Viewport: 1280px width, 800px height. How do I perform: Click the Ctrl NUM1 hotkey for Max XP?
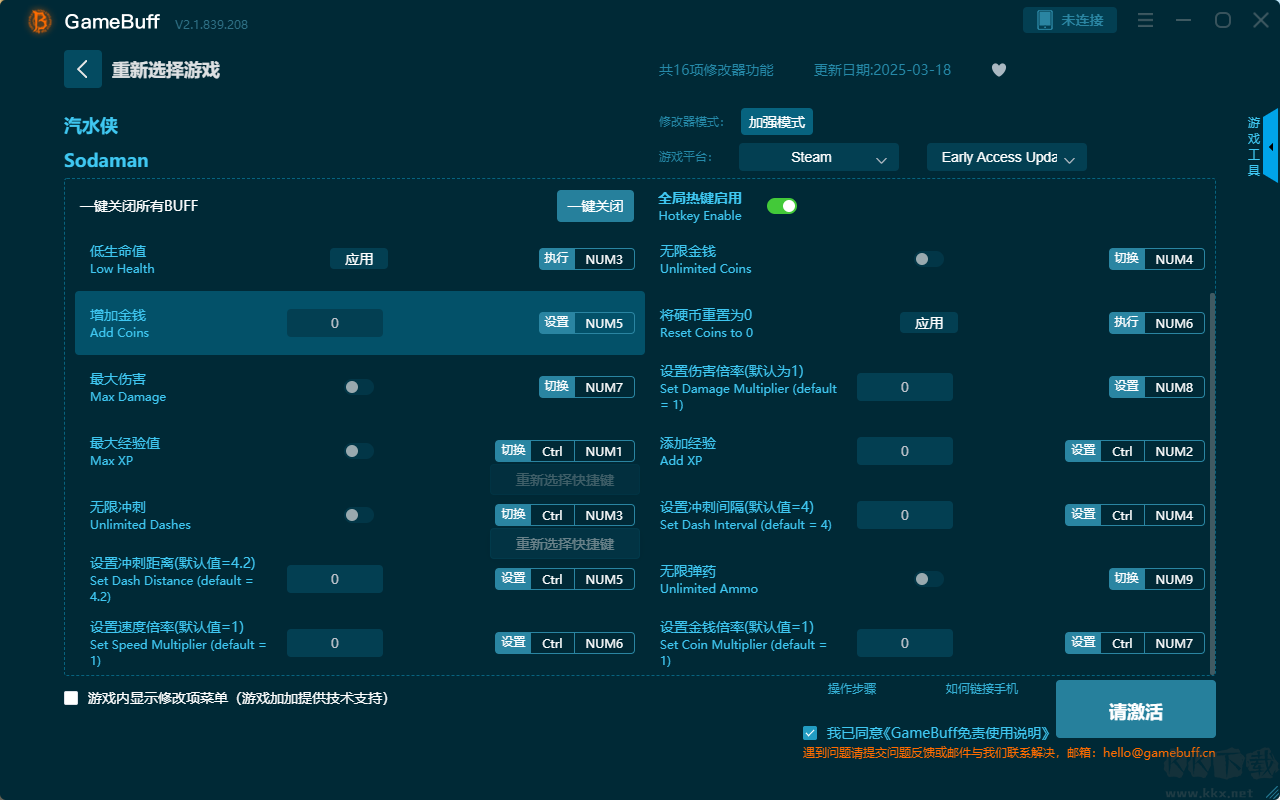click(x=582, y=451)
